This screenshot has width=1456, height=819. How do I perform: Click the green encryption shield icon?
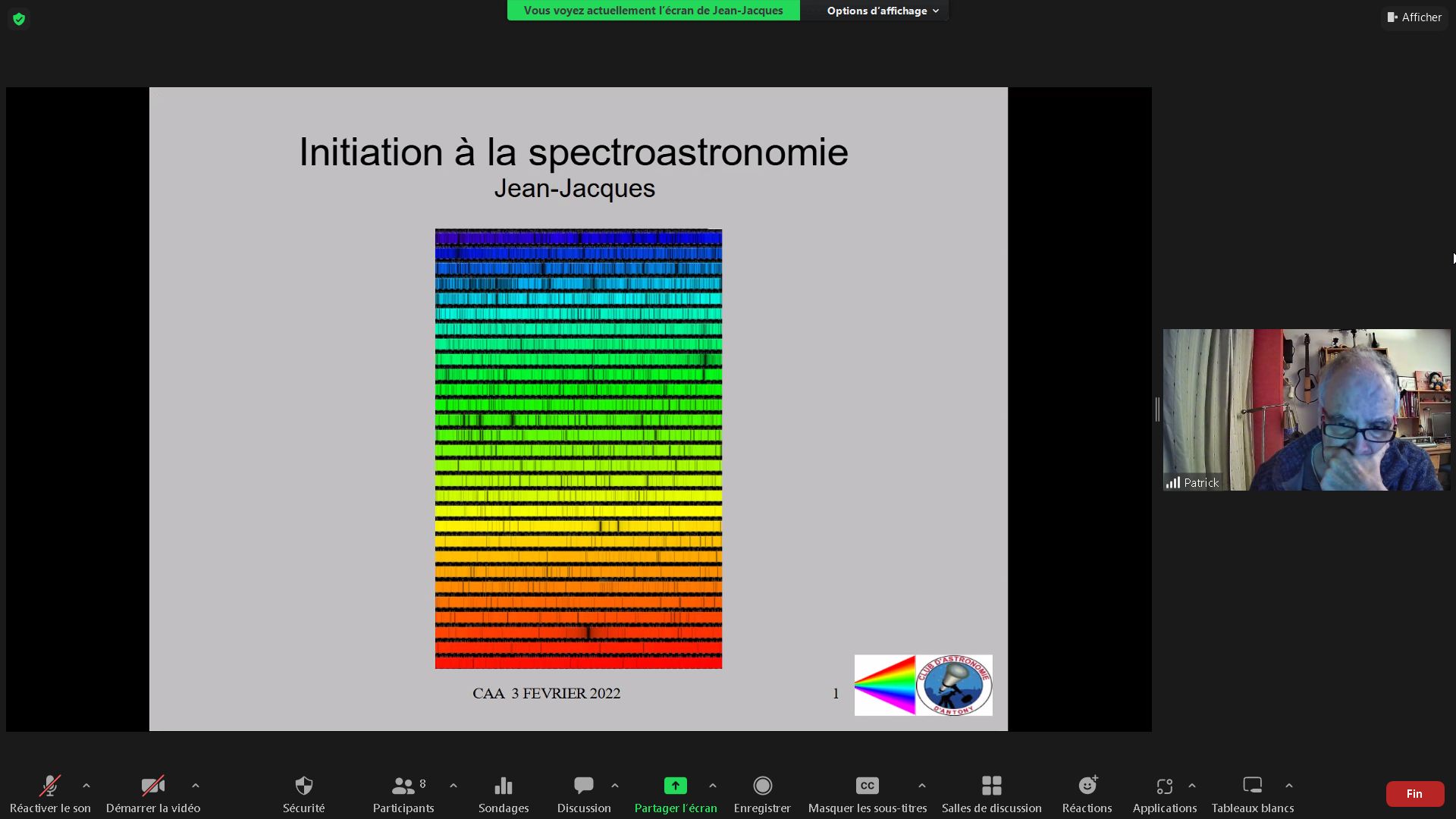click(x=19, y=19)
